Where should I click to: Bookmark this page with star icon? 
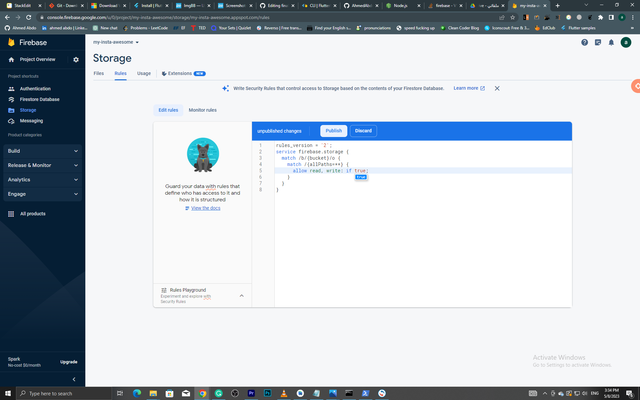[512, 18]
